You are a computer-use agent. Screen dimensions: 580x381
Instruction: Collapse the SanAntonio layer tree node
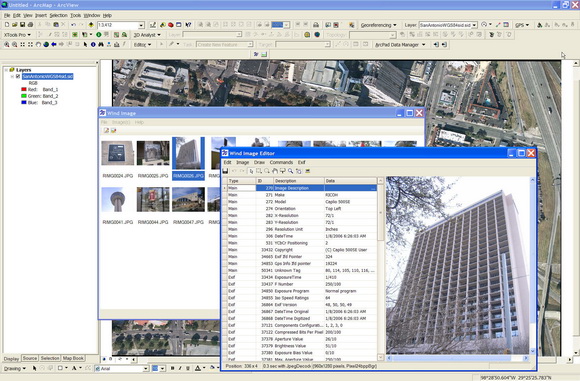tap(12, 77)
